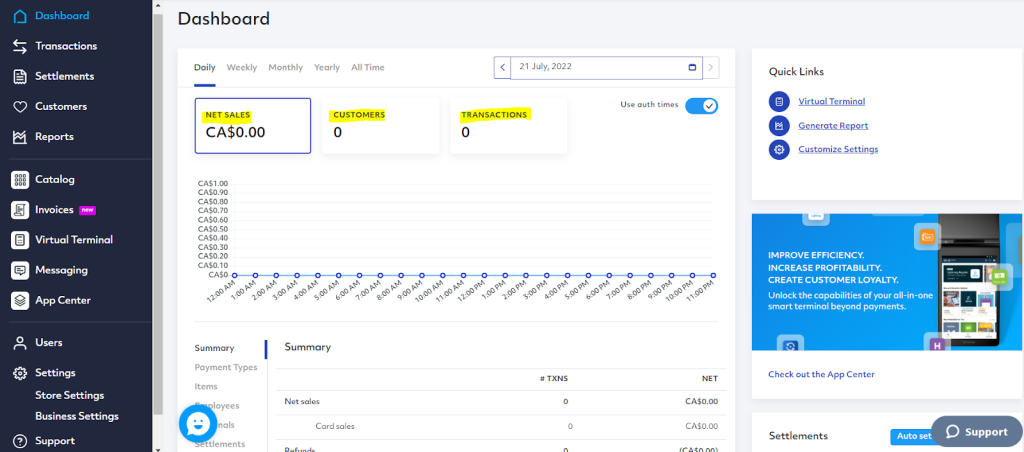Image resolution: width=1024 pixels, height=452 pixels.
Task: Click the Messaging chat icon
Action: [20, 270]
